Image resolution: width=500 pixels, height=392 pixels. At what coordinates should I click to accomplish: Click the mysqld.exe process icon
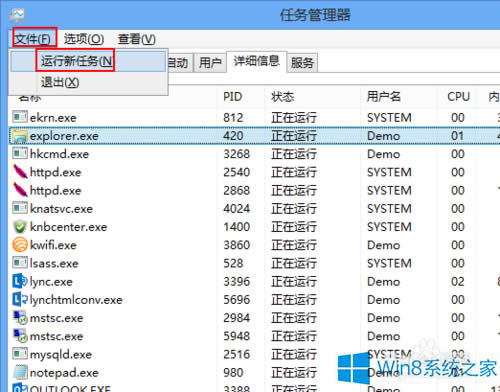pyautogui.click(x=20, y=354)
